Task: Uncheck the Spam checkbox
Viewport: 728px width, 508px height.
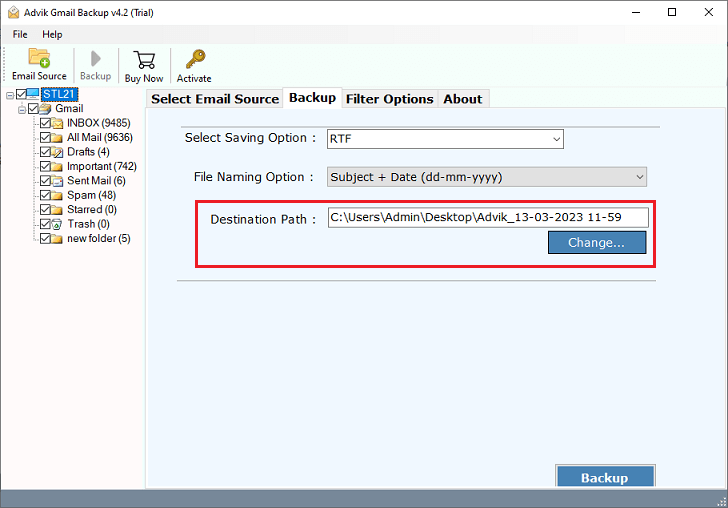Action: click(x=45, y=195)
